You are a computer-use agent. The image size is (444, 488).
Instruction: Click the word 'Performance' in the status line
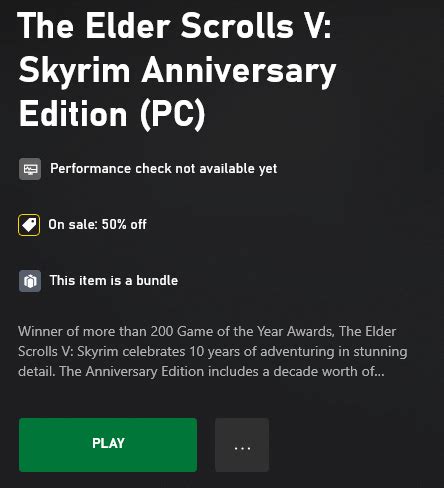(90, 169)
